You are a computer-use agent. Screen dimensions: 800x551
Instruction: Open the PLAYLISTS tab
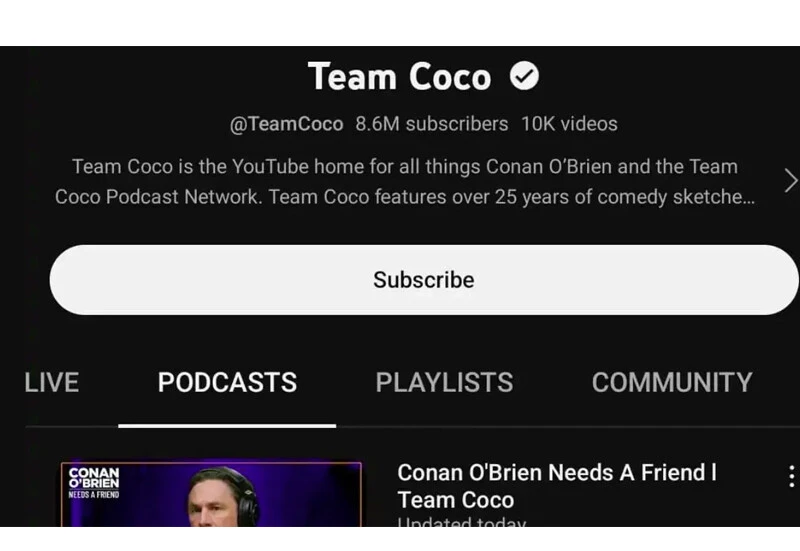[x=444, y=382]
